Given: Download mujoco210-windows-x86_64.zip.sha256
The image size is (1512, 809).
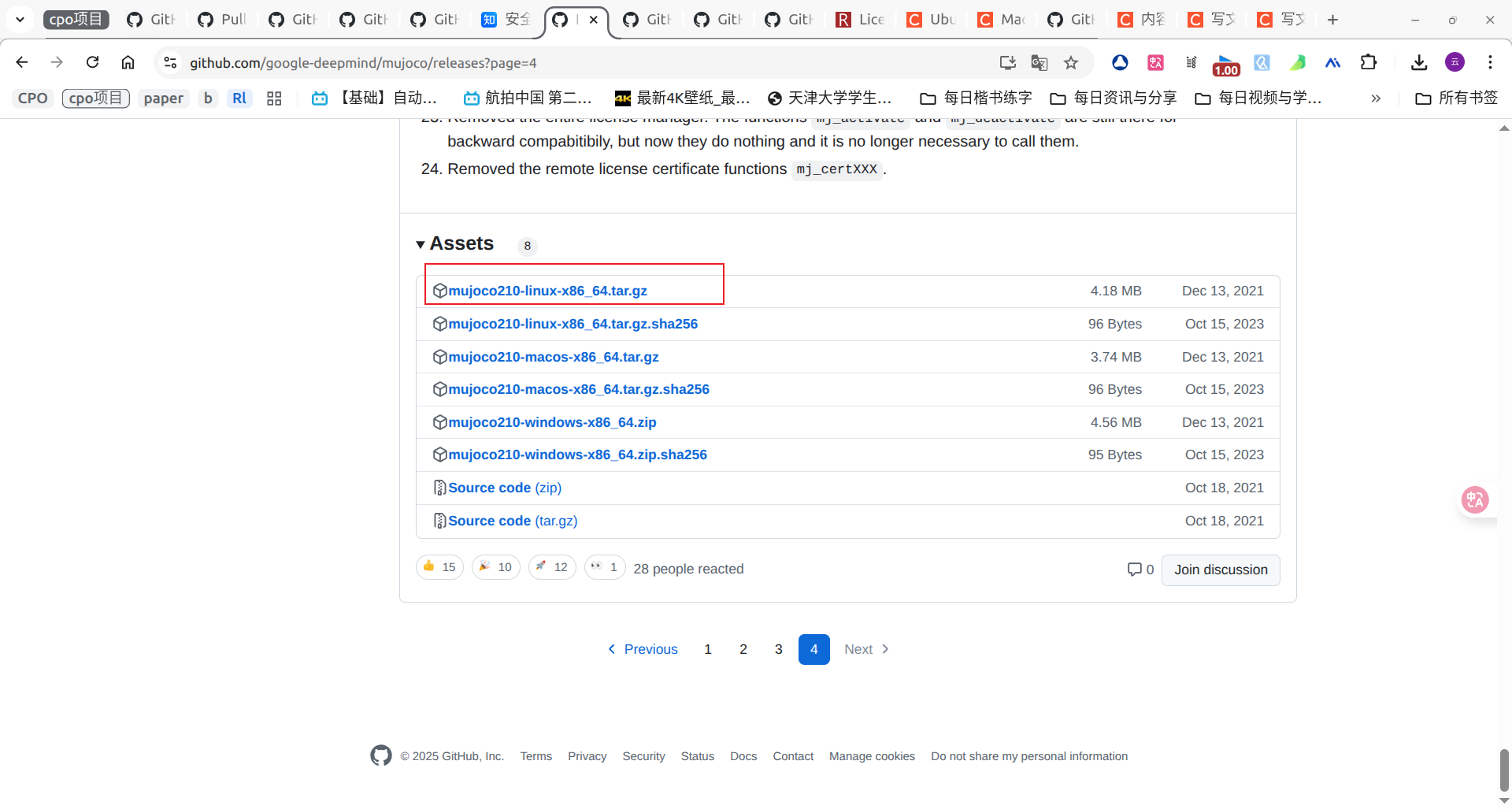Looking at the screenshot, I should pos(577,455).
